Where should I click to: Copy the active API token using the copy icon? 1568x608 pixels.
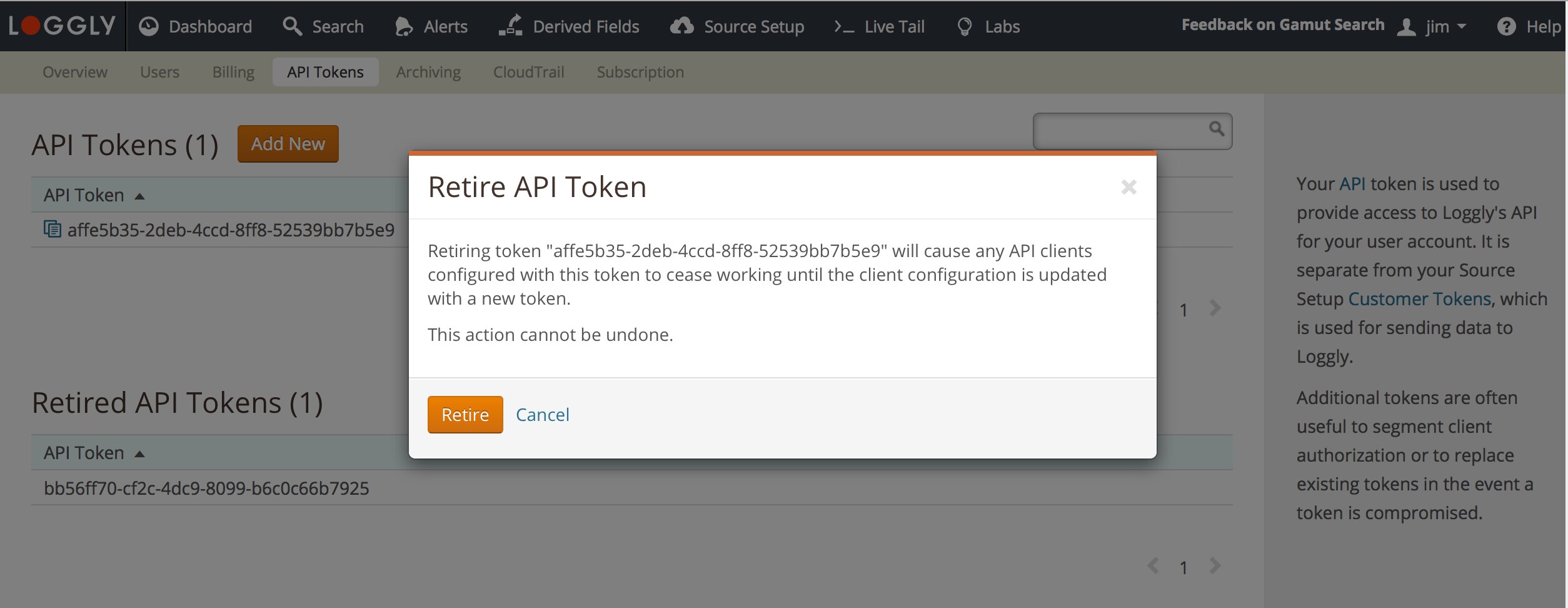[53, 229]
